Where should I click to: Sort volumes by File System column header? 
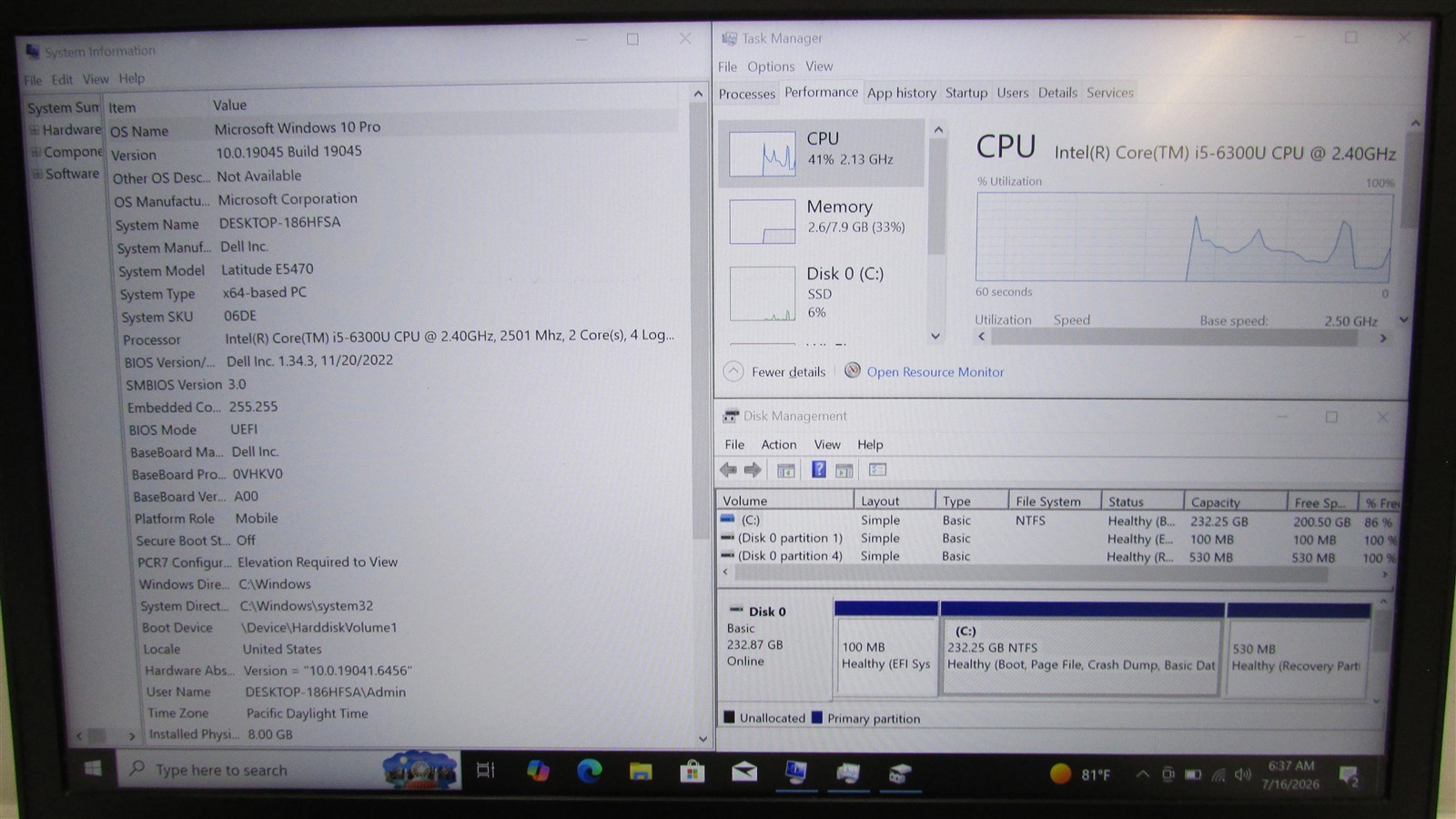click(x=1055, y=501)
